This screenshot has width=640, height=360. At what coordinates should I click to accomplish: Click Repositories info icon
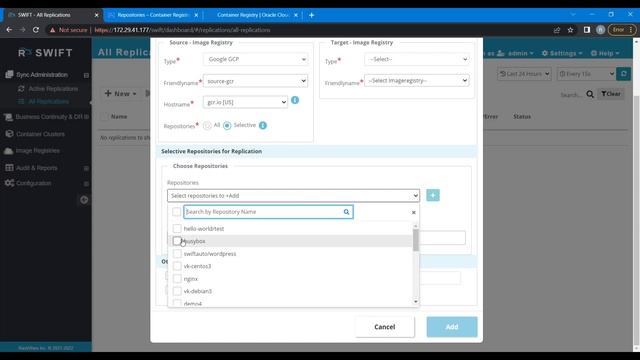263,125
